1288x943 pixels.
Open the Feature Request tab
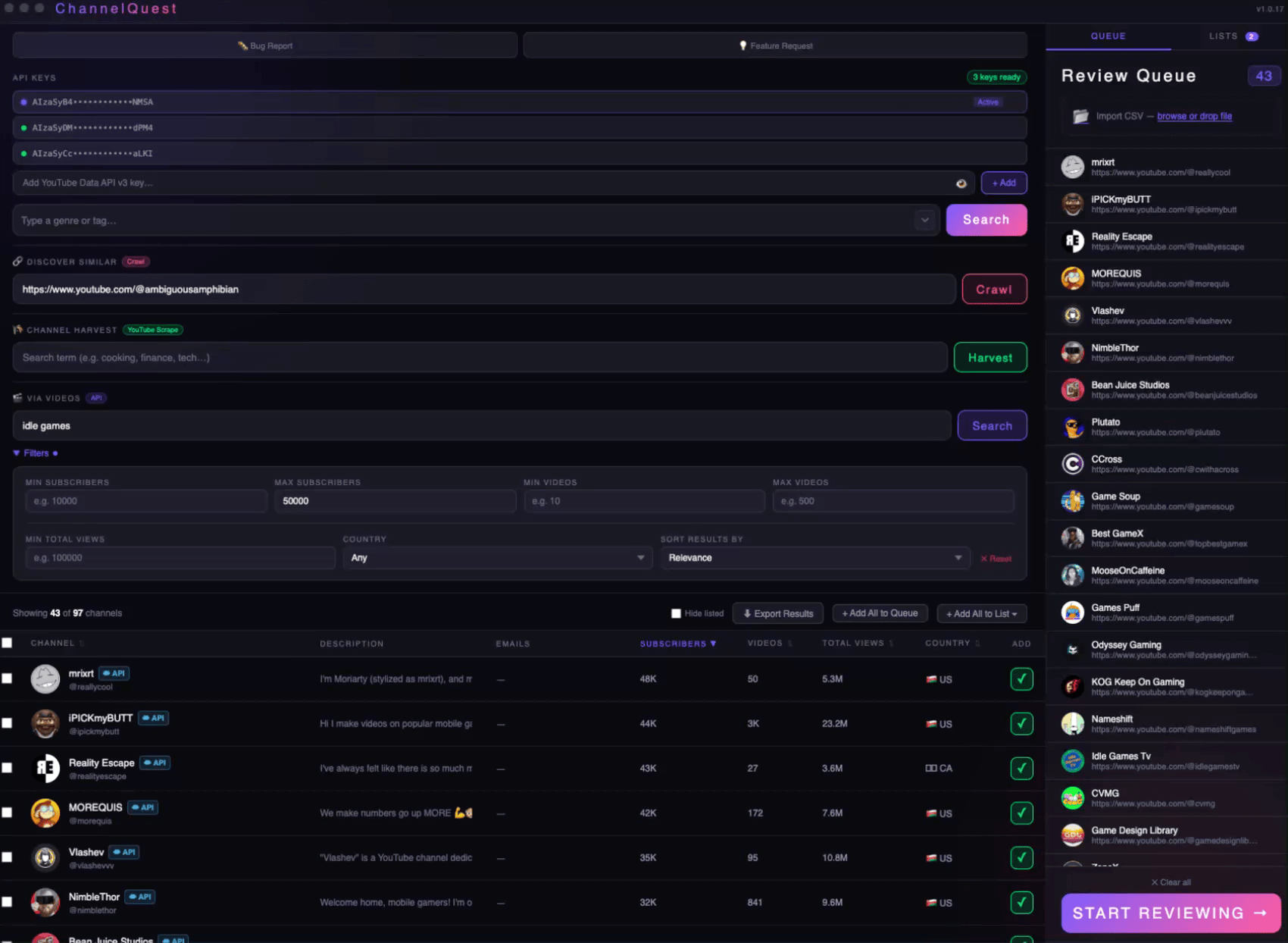click(x=775, y=45)
